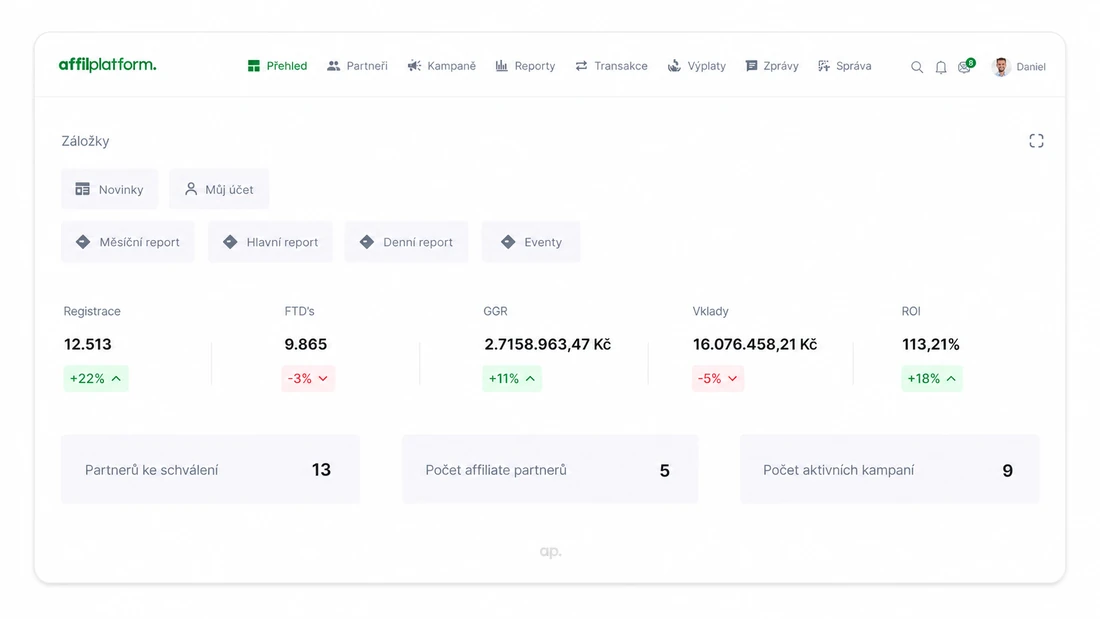1100x619 pixels.
Task: Open the Denní report bookmark
Action: point(406,242)
